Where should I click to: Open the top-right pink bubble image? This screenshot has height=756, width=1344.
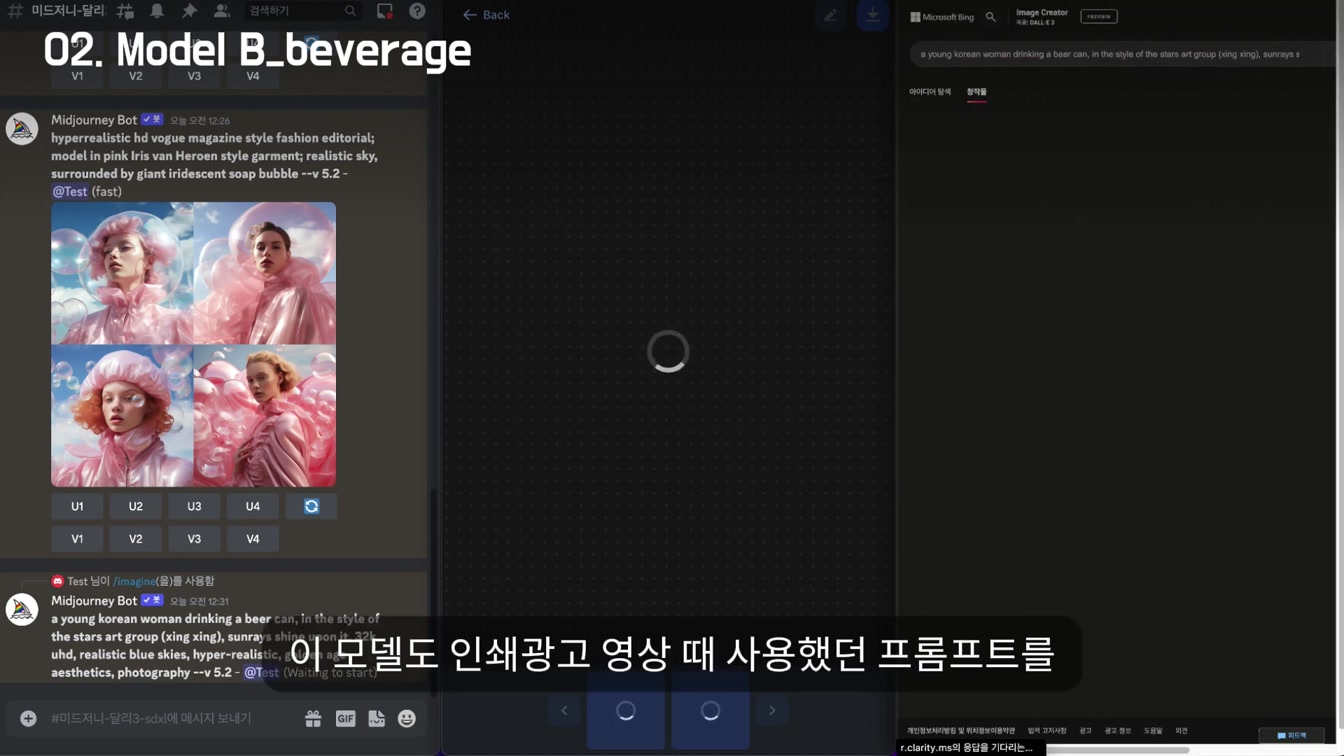point(265,273)
